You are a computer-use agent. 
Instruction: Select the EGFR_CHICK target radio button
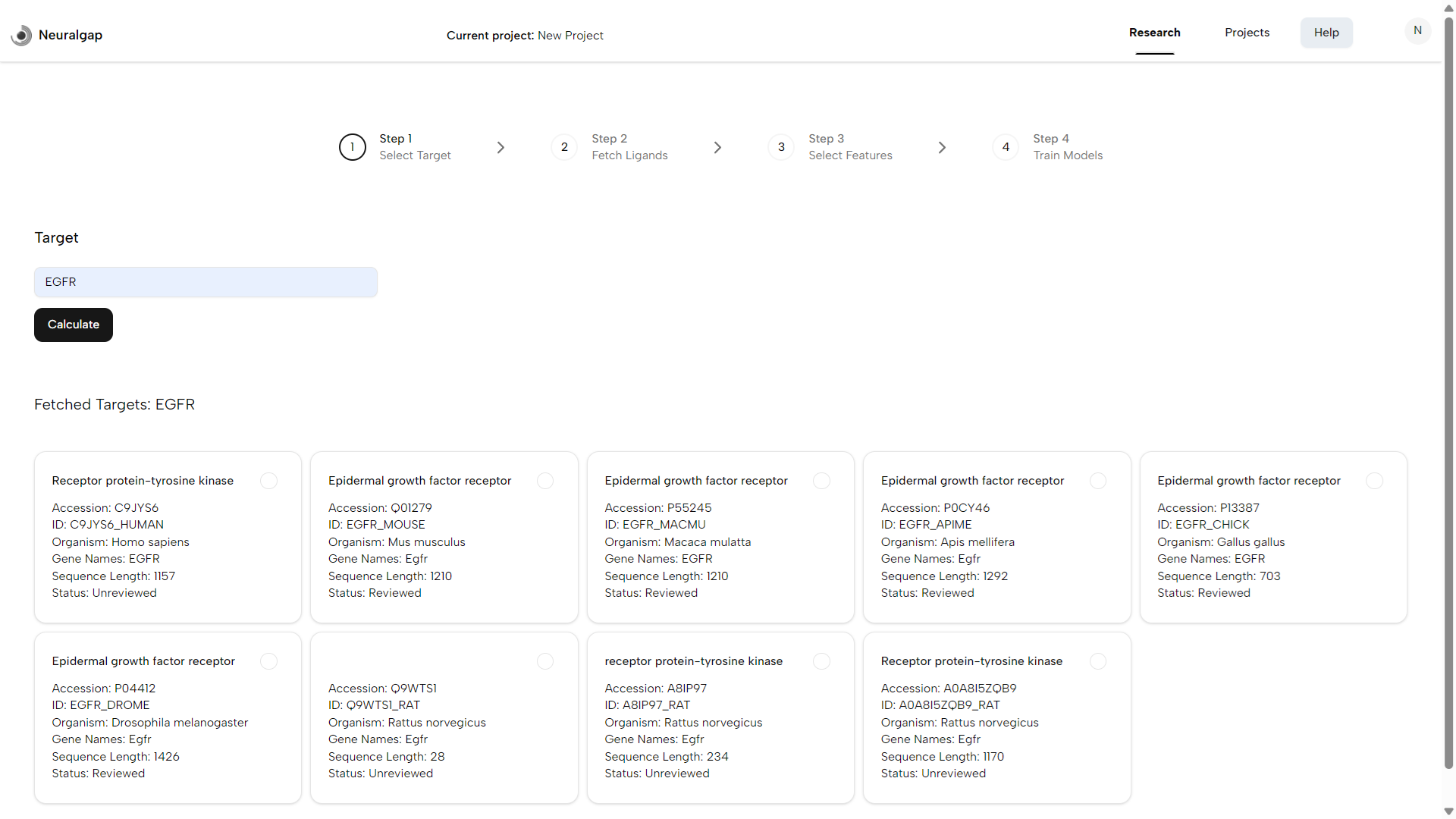coord(1374,481)
